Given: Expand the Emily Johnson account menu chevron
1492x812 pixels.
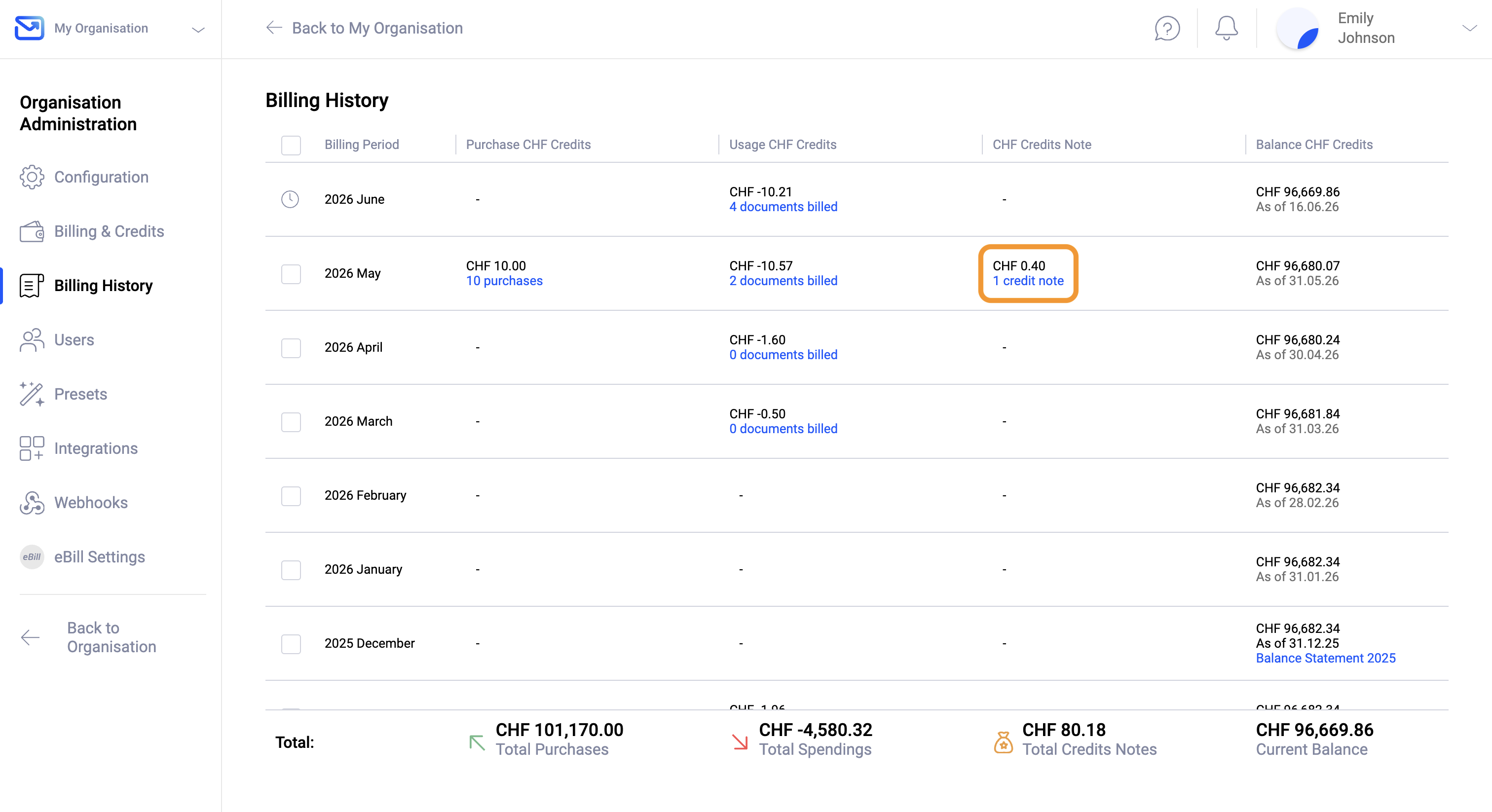Looking at the screenshot, I should click(1469, 29).
